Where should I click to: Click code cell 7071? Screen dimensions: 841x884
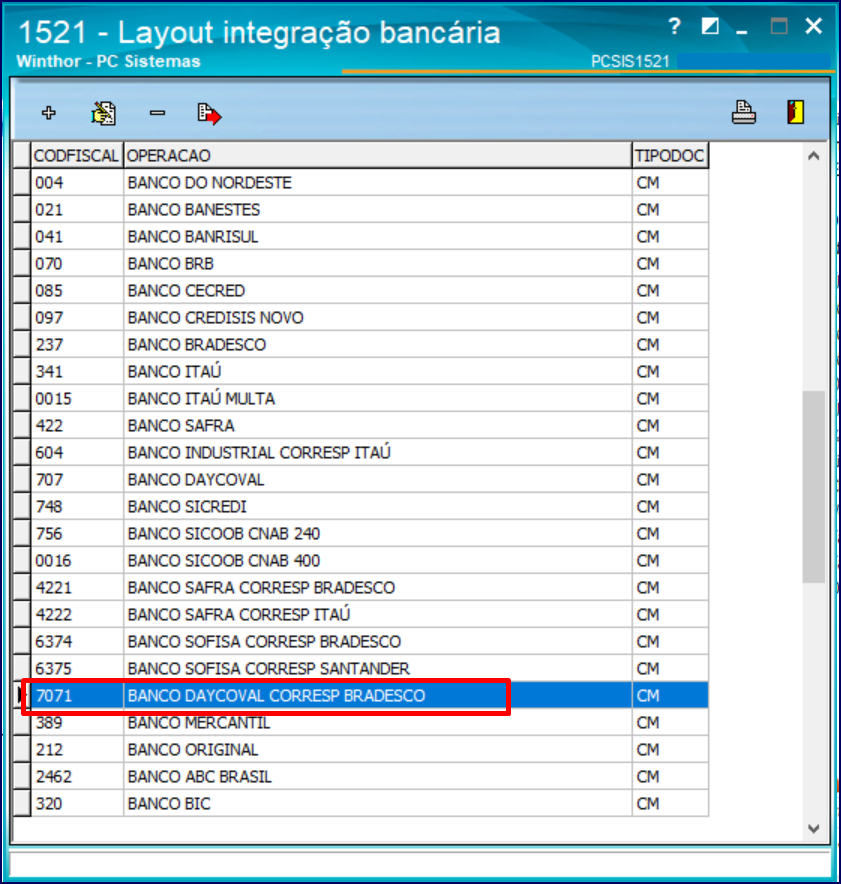(77, 696)
